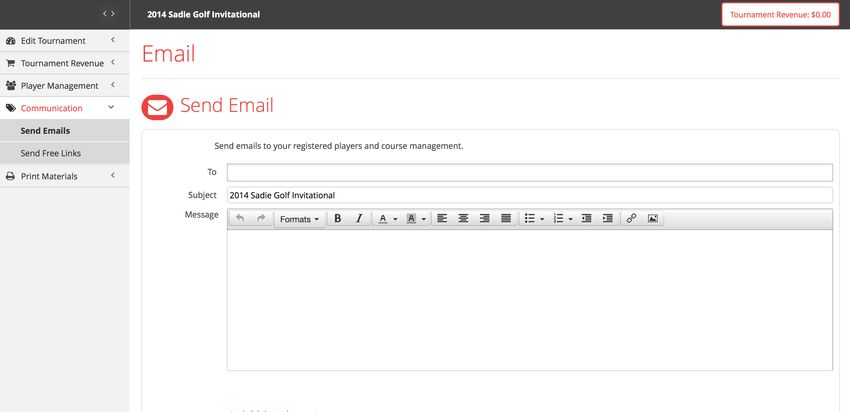Align text left
This screenshot has height=412, width=850.
442,218
